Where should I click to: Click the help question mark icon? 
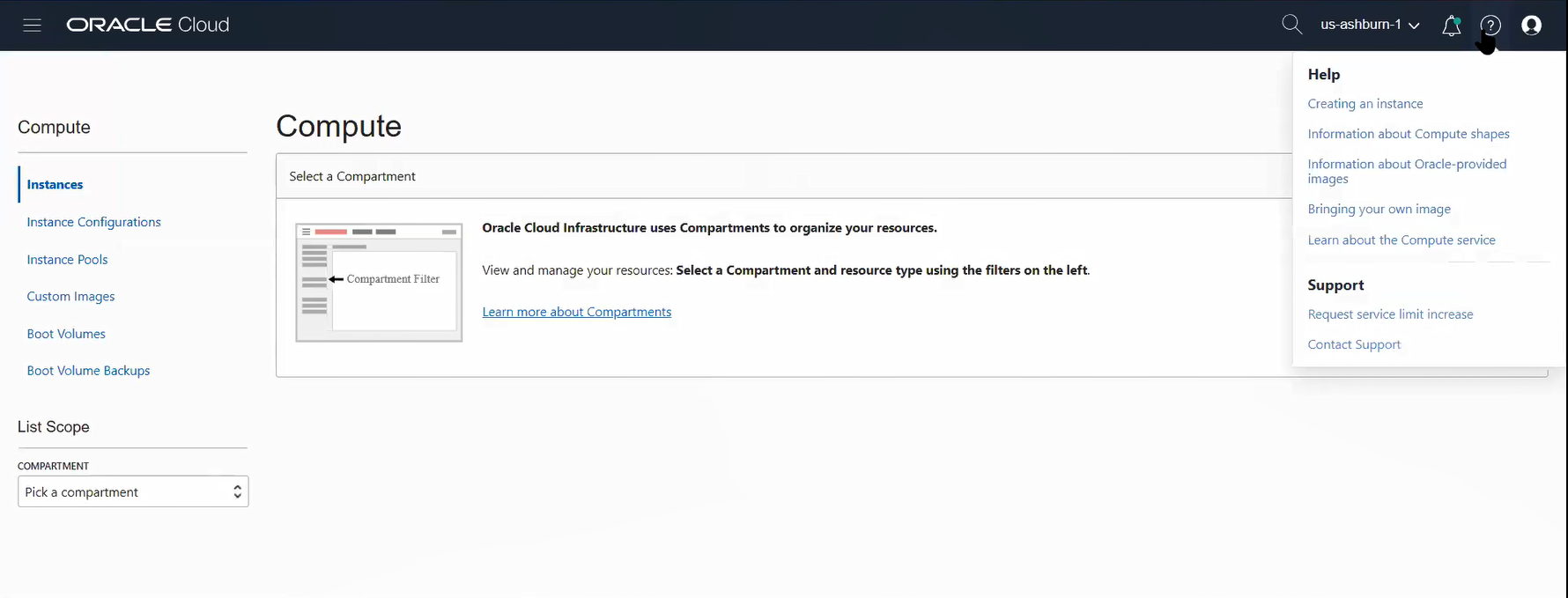(x=1490, y=26)
